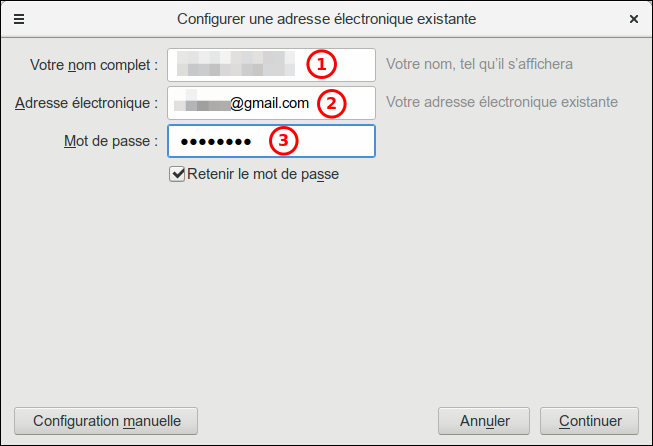Viewport: 653px width, 446px height.
Task: Click the '@gmail.com' text in the email field
Action: pos(270,102)
